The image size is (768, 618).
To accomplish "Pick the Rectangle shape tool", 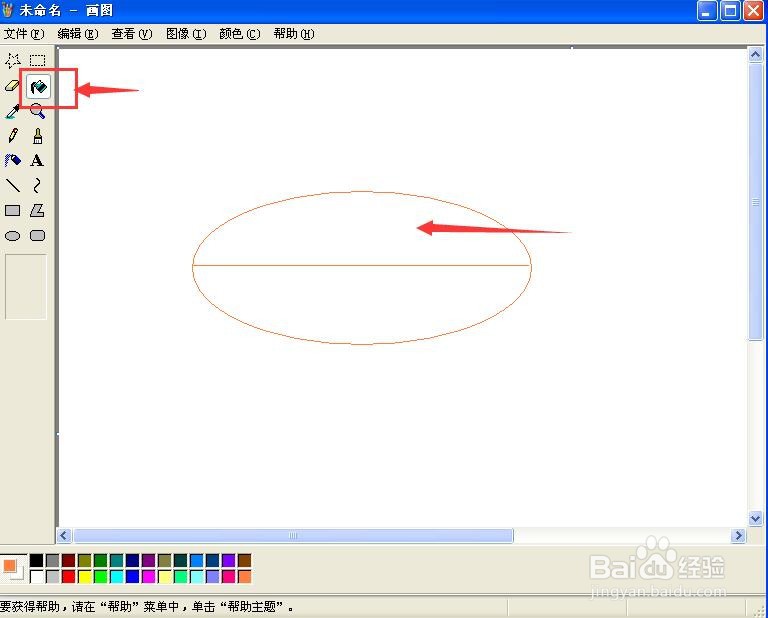I will (13, 211).
